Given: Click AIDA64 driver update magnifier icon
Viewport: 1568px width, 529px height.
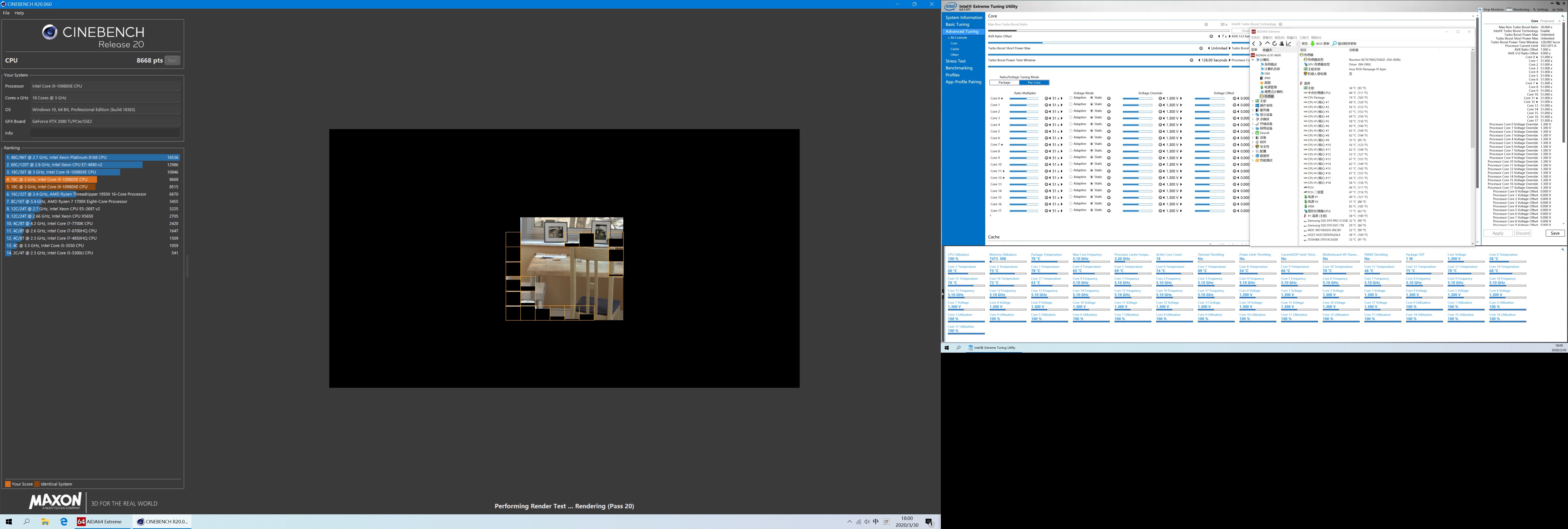Looking at the screenshot, I should pyautogui.click(x=1334, y=44).
